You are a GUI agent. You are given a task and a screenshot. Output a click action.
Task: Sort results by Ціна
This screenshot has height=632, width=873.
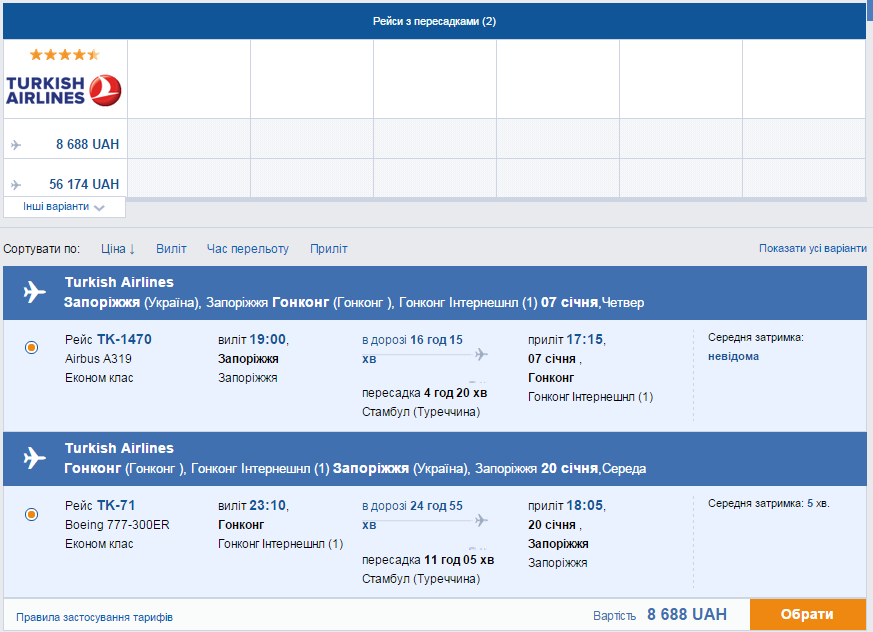pos(118,249)
